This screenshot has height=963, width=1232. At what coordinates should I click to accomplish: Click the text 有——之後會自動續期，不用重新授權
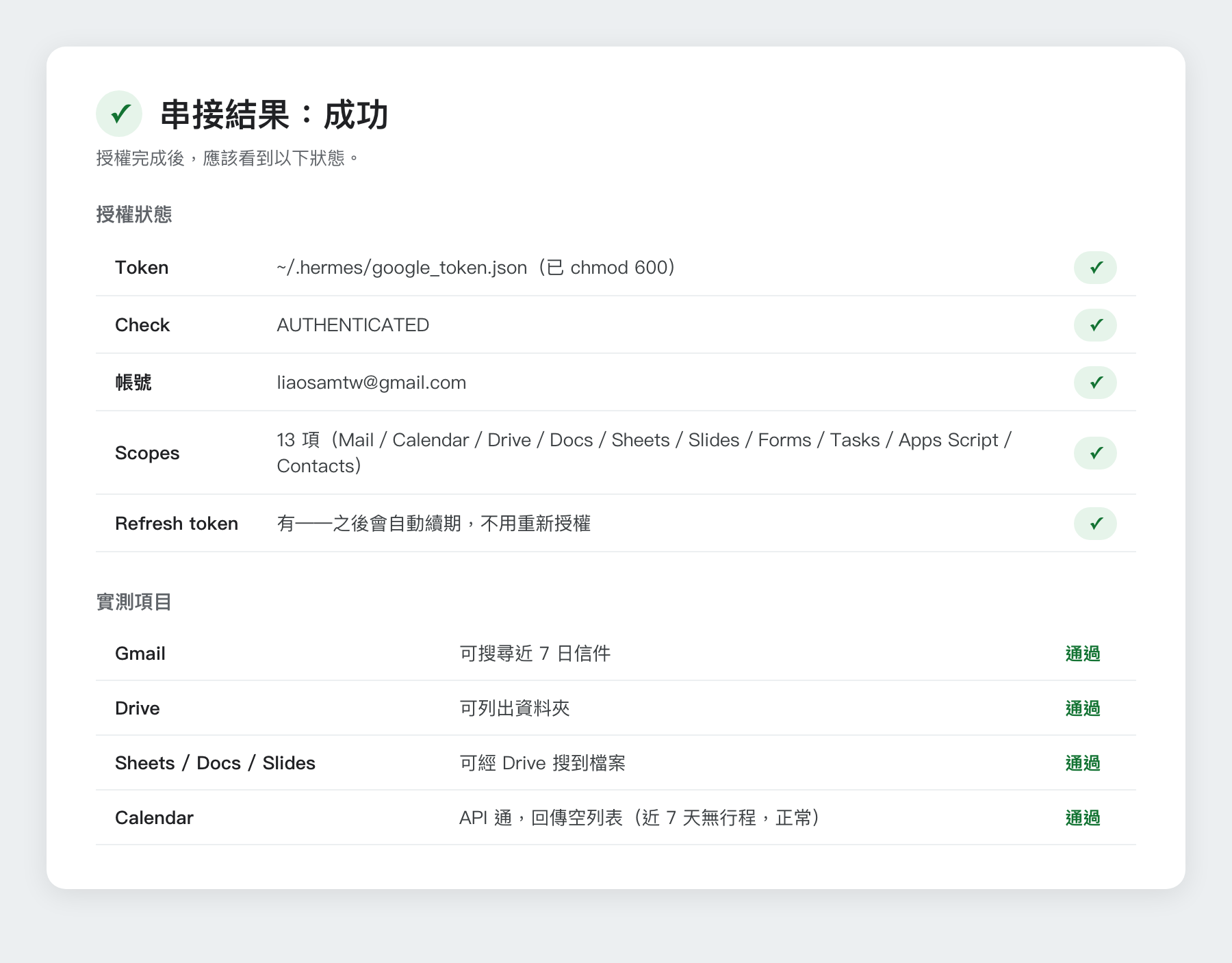coord(434,524)
